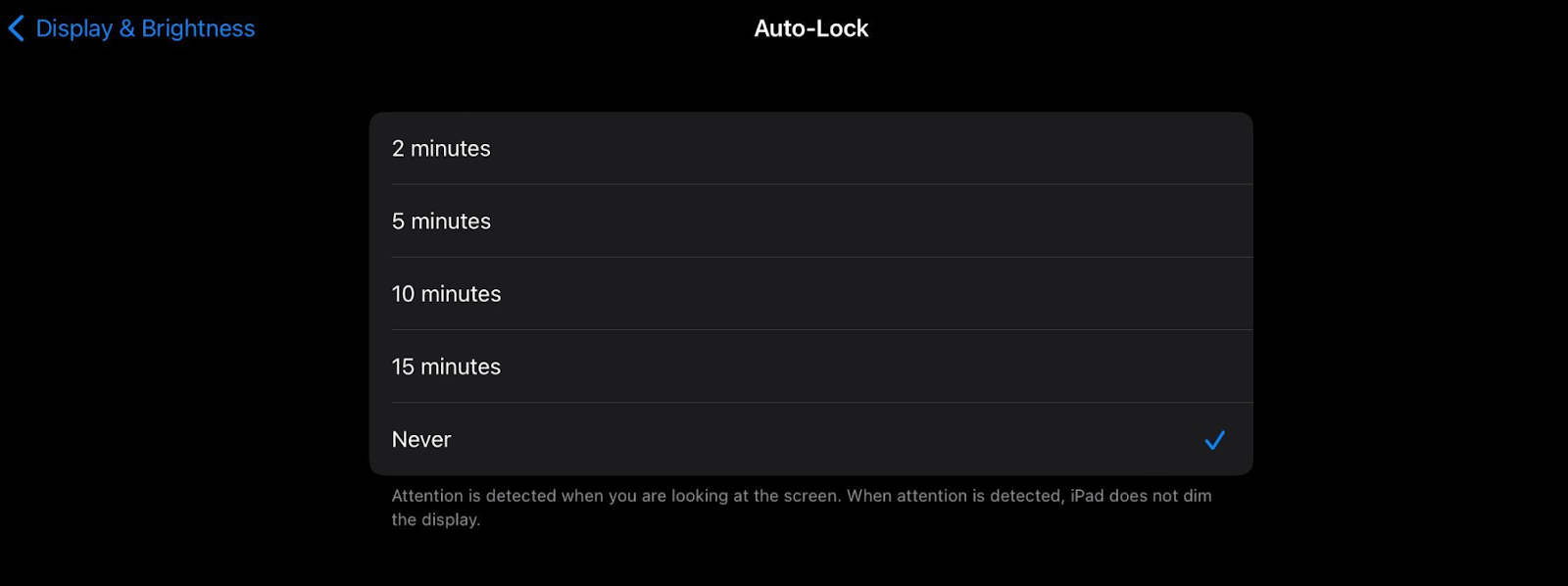Tap the "10 minutes" row text
This screenshot has height=586, width=1568.
(x=446, y=294)
